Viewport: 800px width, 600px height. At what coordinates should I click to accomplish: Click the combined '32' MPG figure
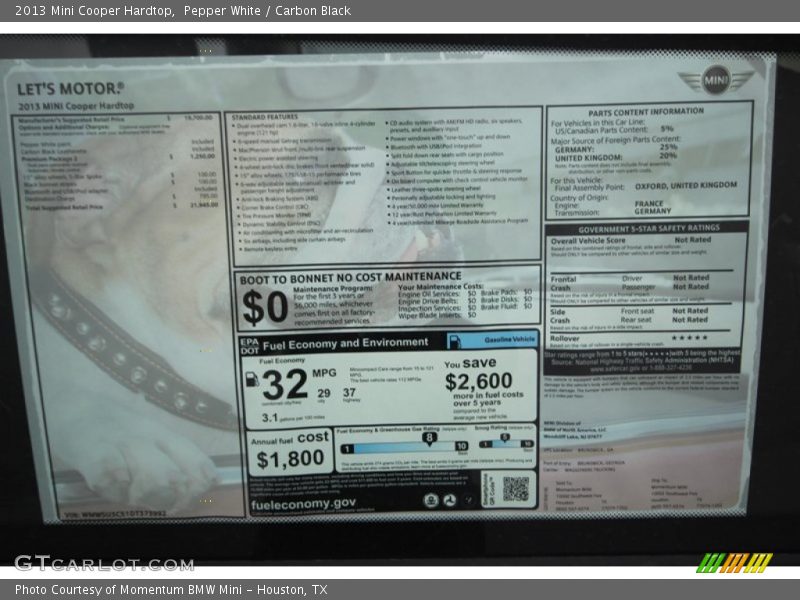tap(285, 384)
